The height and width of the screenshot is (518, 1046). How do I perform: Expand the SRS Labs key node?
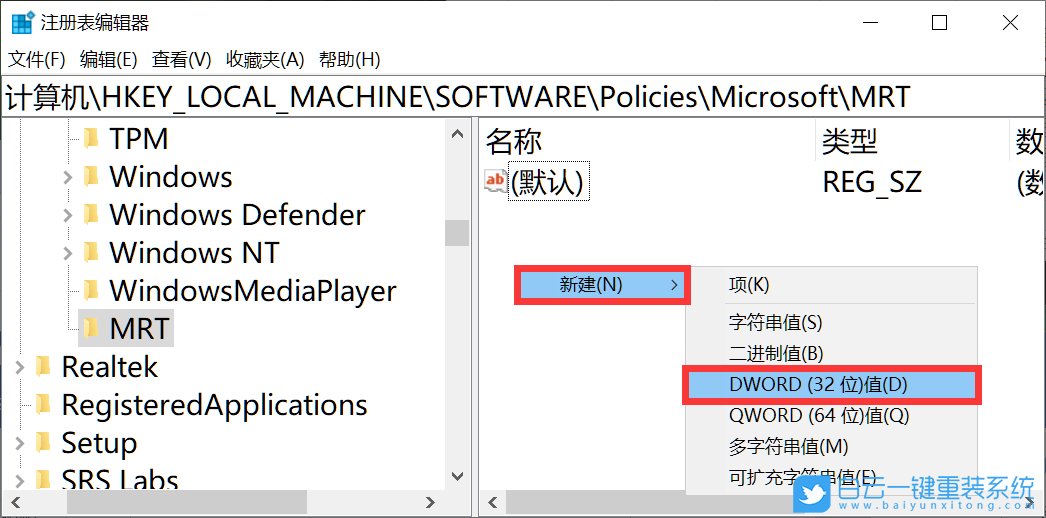click(19, 480)
